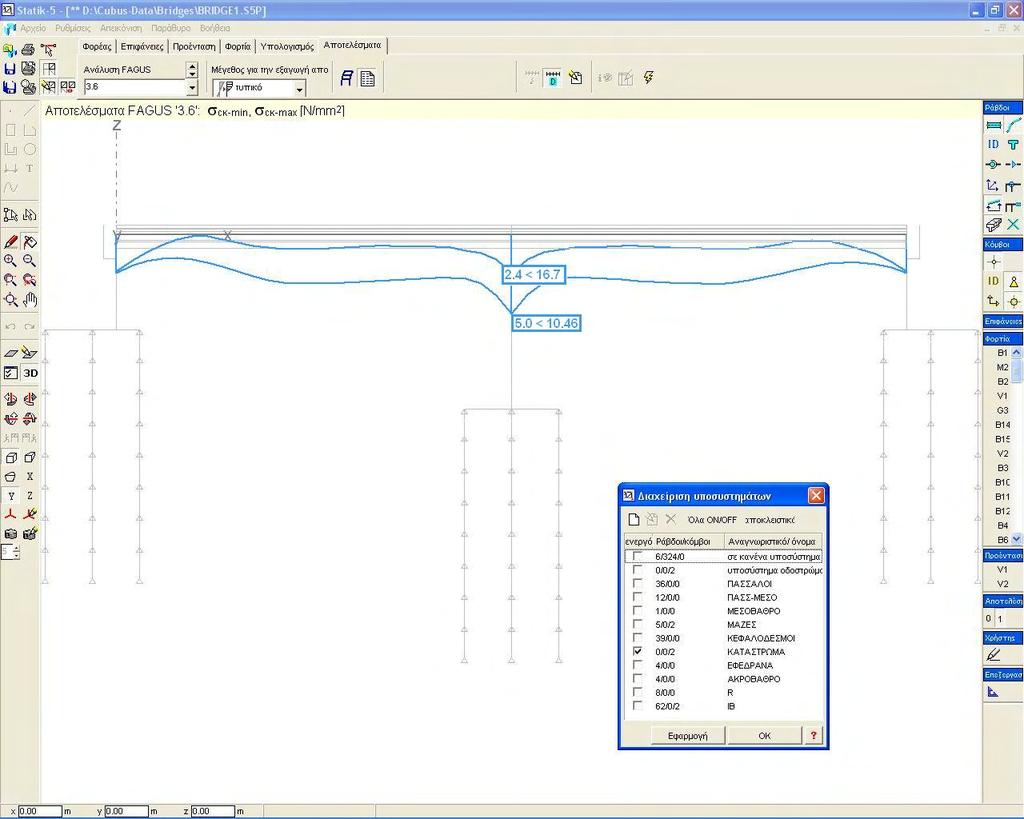Open the Υπολογισμός tab

click(287, 46)
